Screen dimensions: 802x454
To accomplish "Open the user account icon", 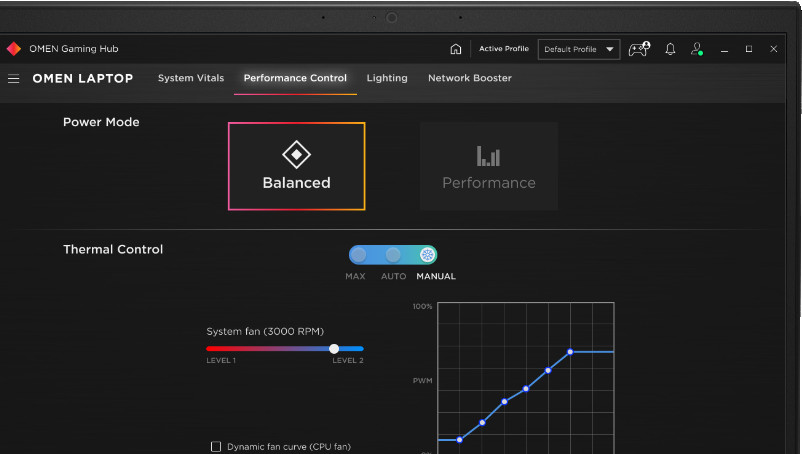I will point(697,49).
